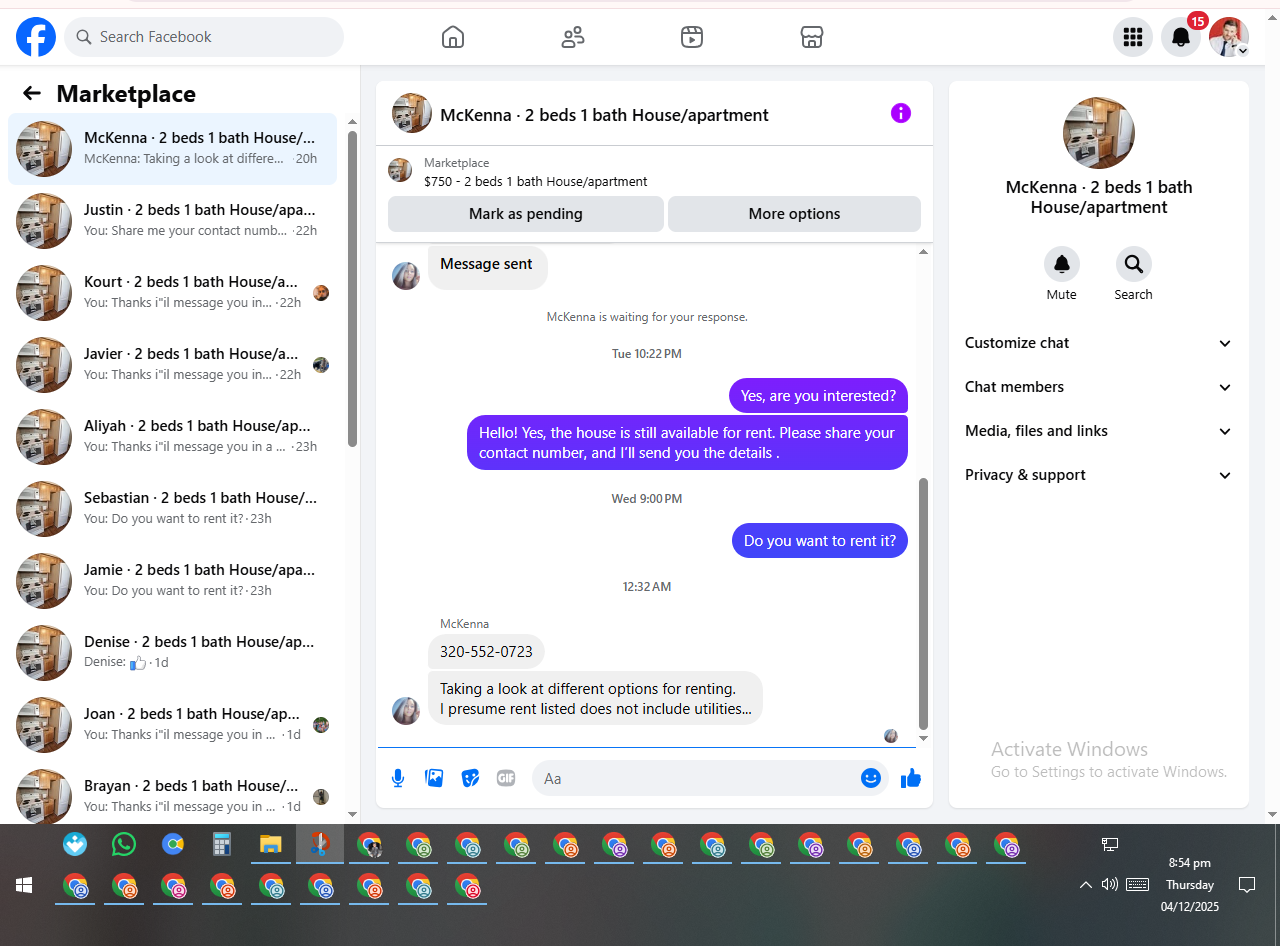Attach a file with the photo icon

pyautogui.click(x=434, y=778)
